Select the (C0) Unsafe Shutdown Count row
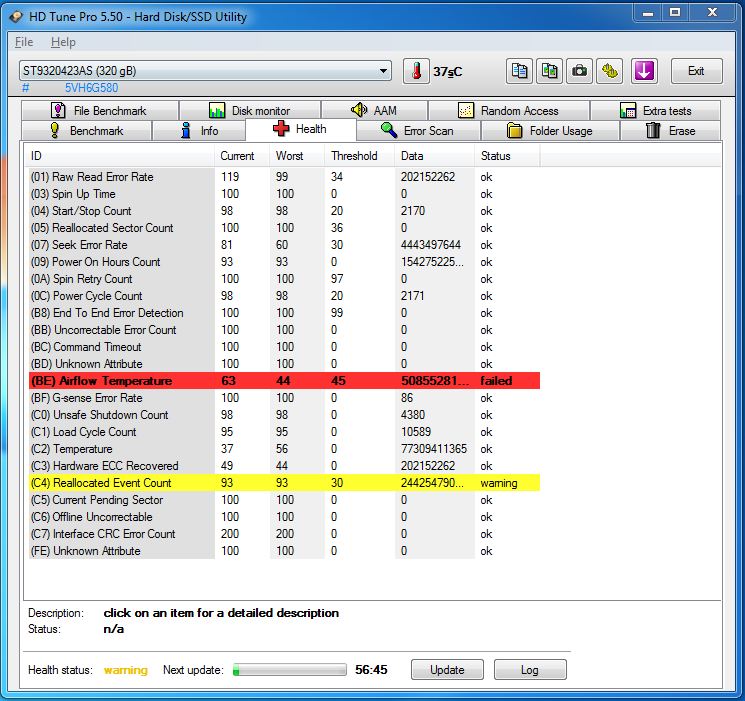 [x=284, y=415]
